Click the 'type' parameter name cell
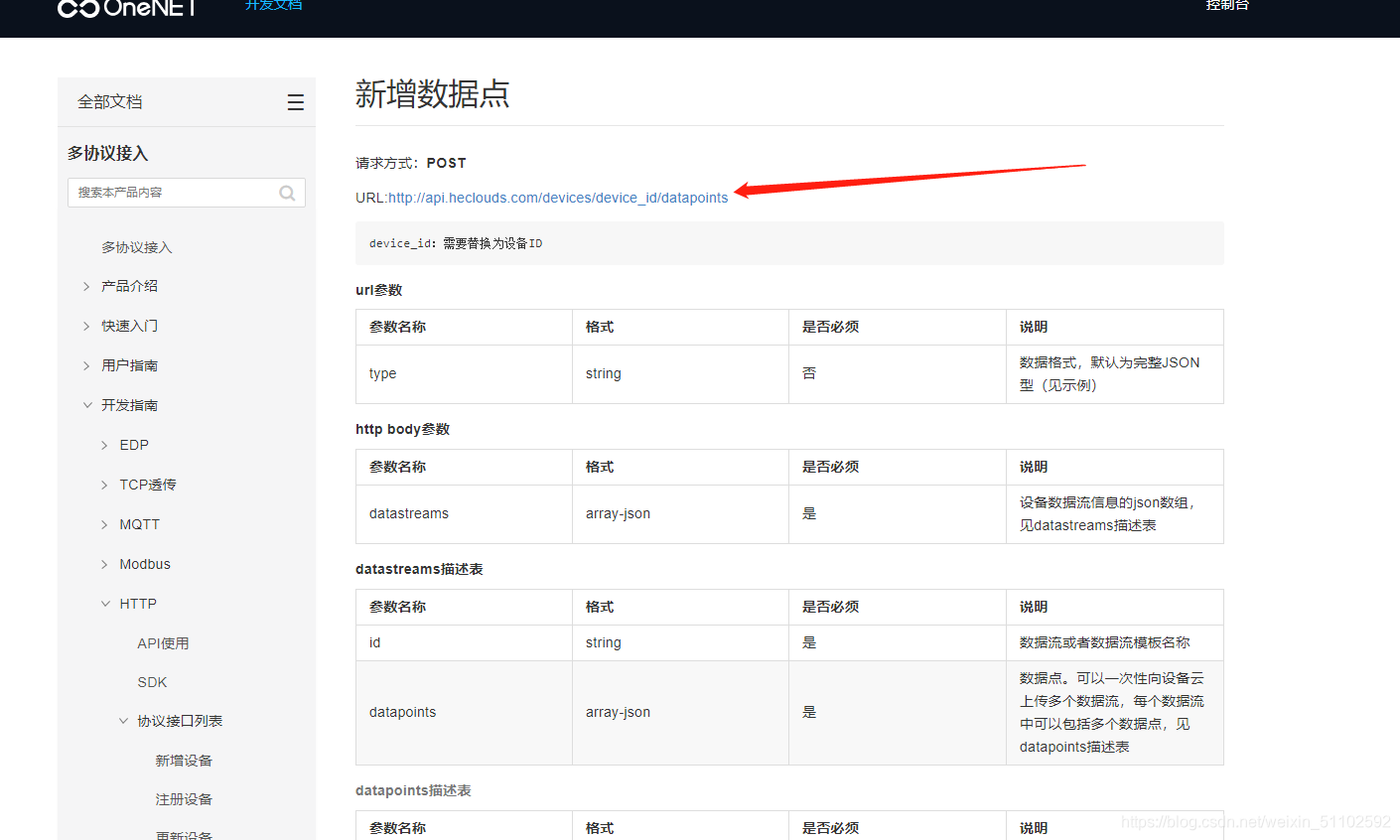1400x840 pixels. coord(464,374)
